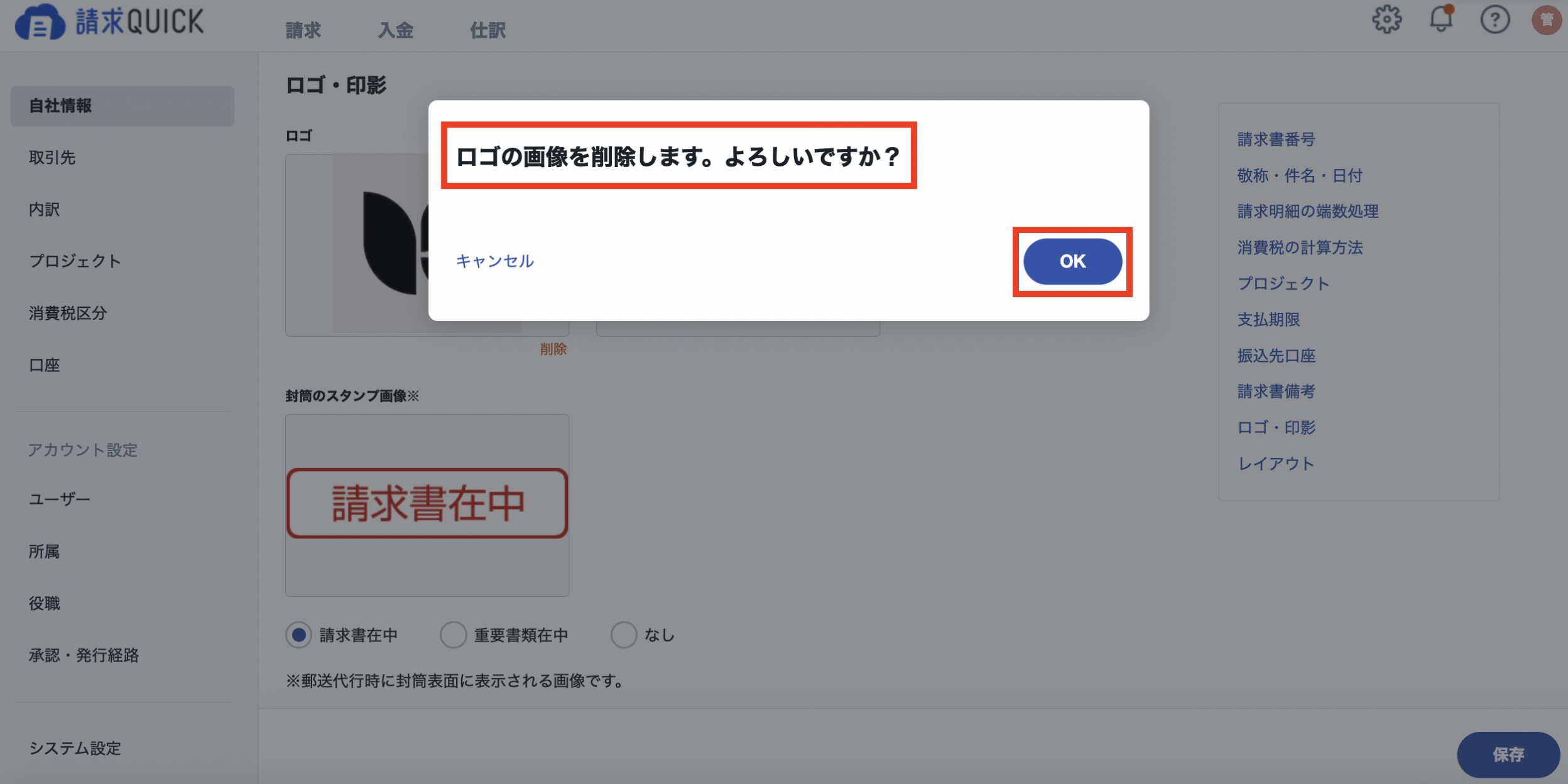Select the なし radio button
The image size is (1568, 784).
coord(624,635)
